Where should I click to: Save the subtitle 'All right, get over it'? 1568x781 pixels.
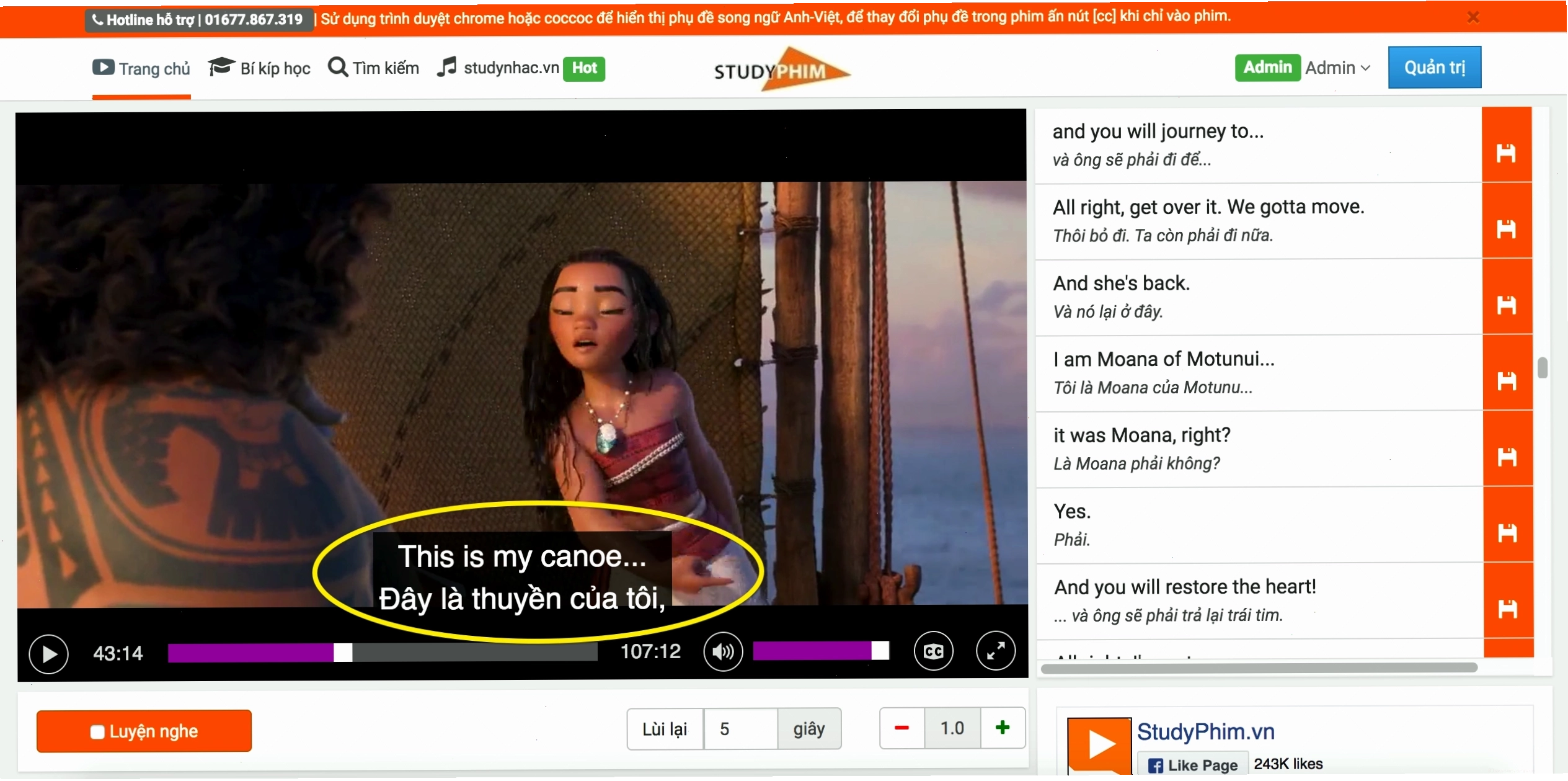point(1506,229)
